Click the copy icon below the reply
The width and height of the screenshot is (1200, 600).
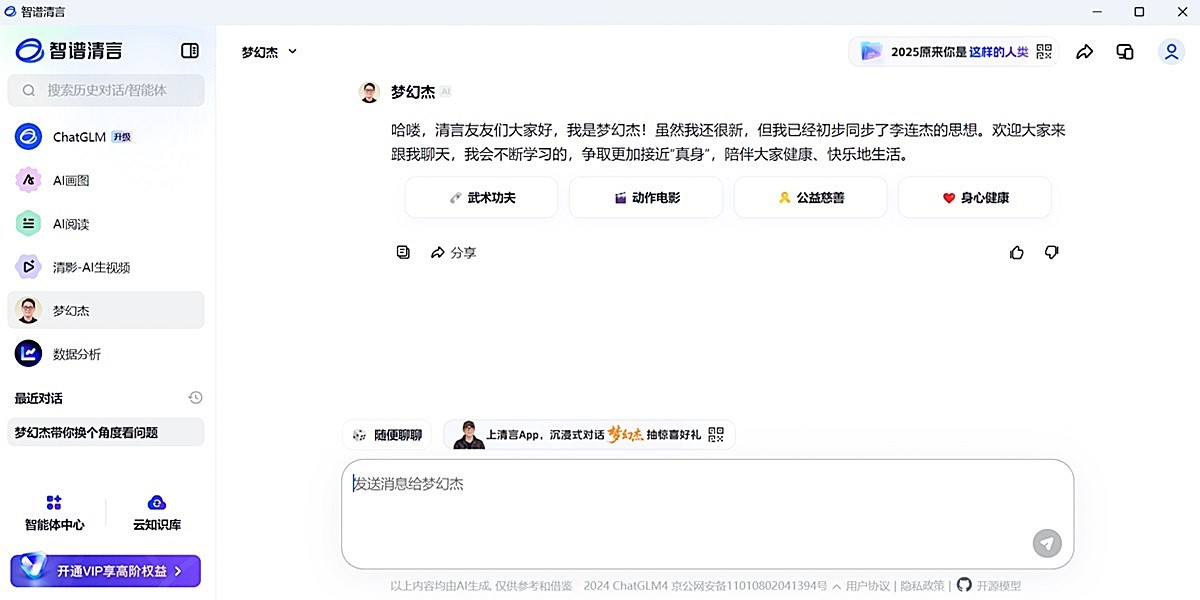403,252
